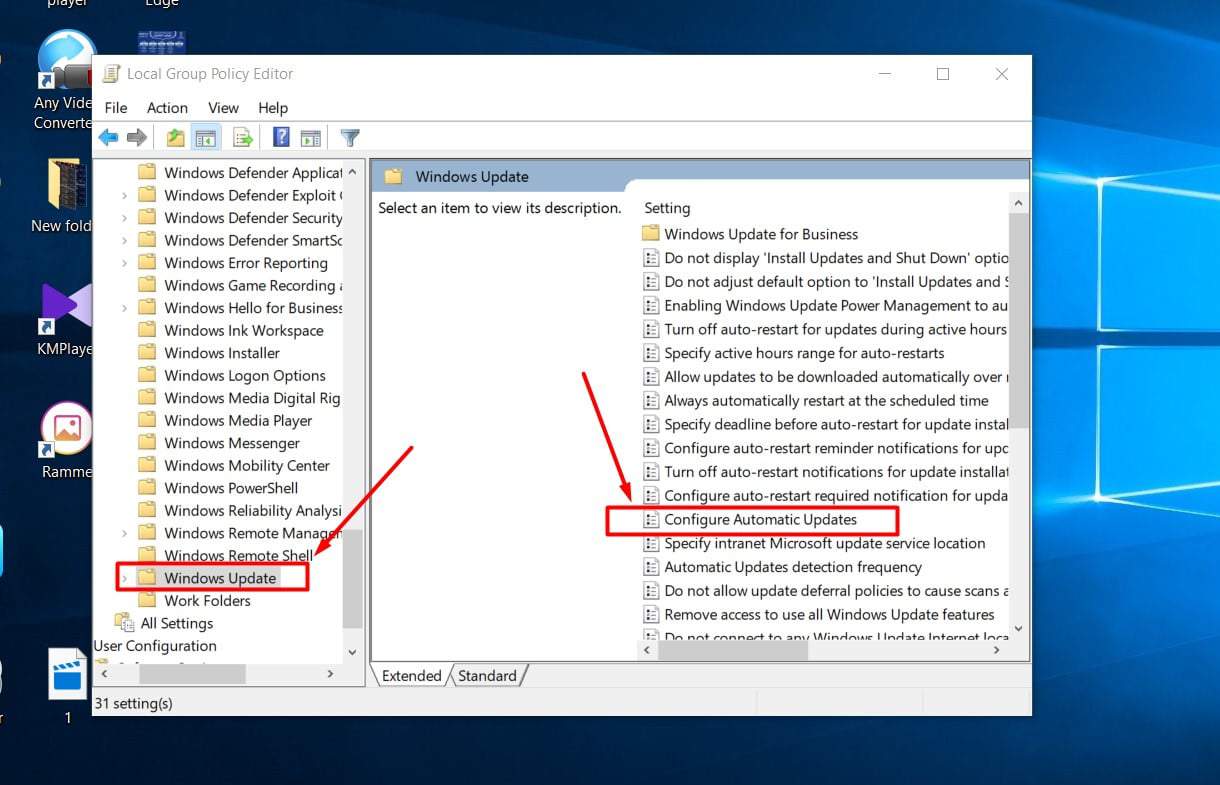Click Windows PowerShell folder icon in tree

pyautogui.click(x=147, y=488)
